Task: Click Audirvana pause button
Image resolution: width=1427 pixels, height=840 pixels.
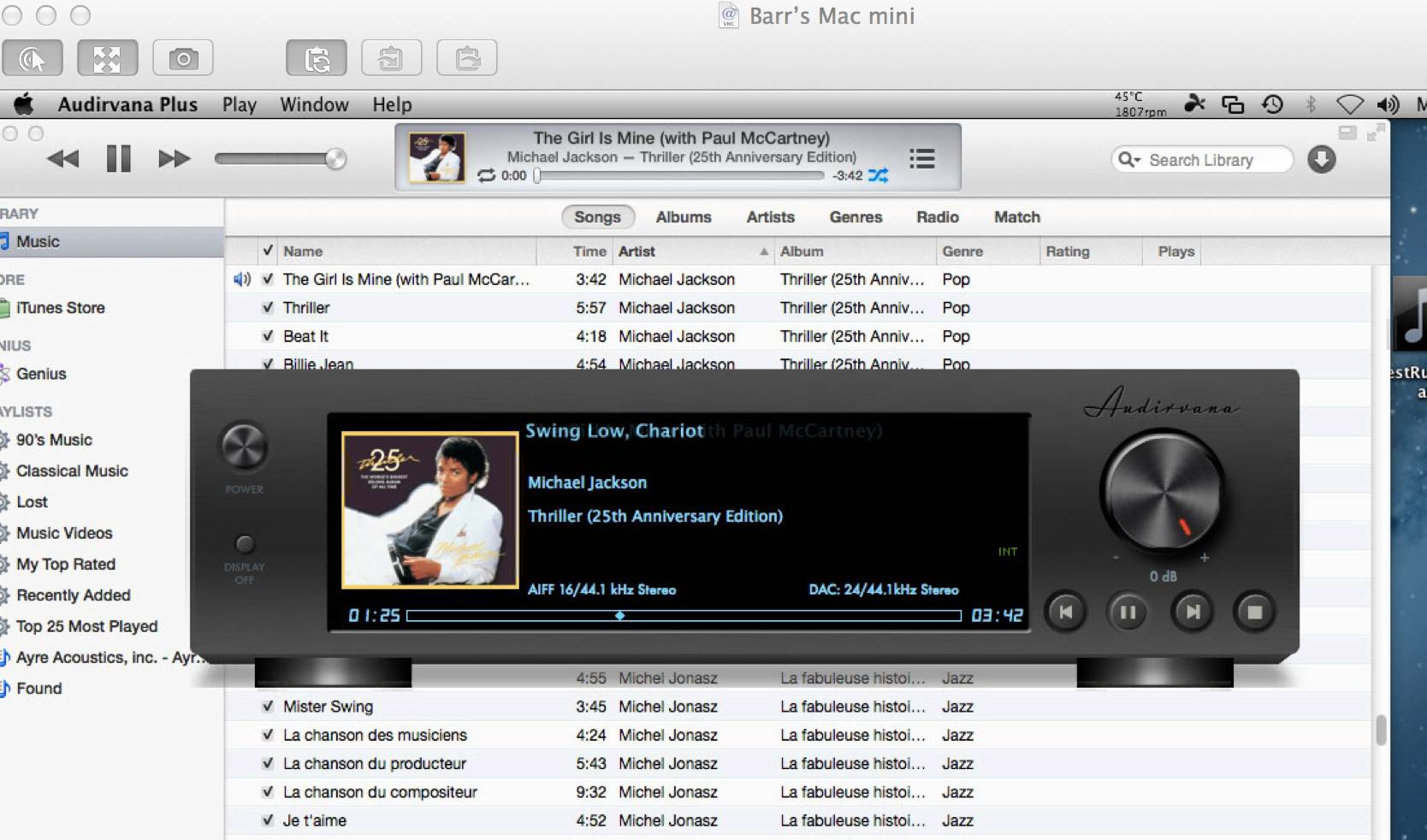Action: click(1128, 612)
